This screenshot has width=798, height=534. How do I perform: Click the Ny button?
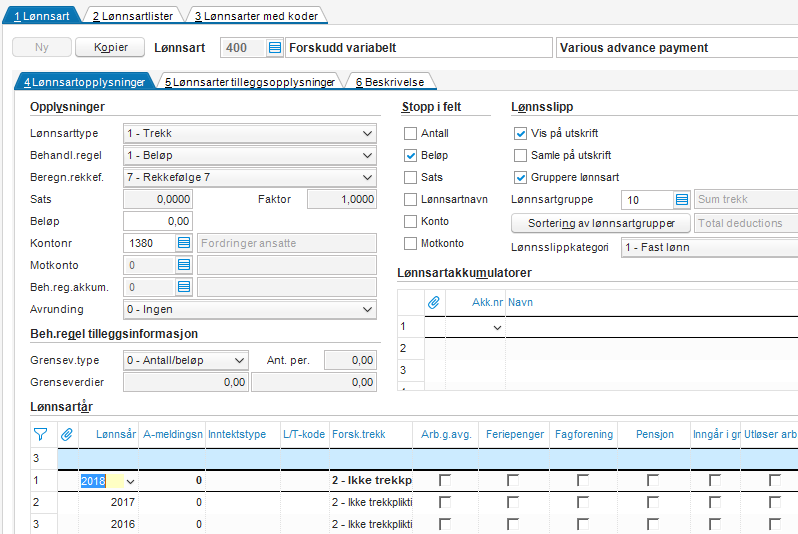pyautogui.click(x=42, y=47)
